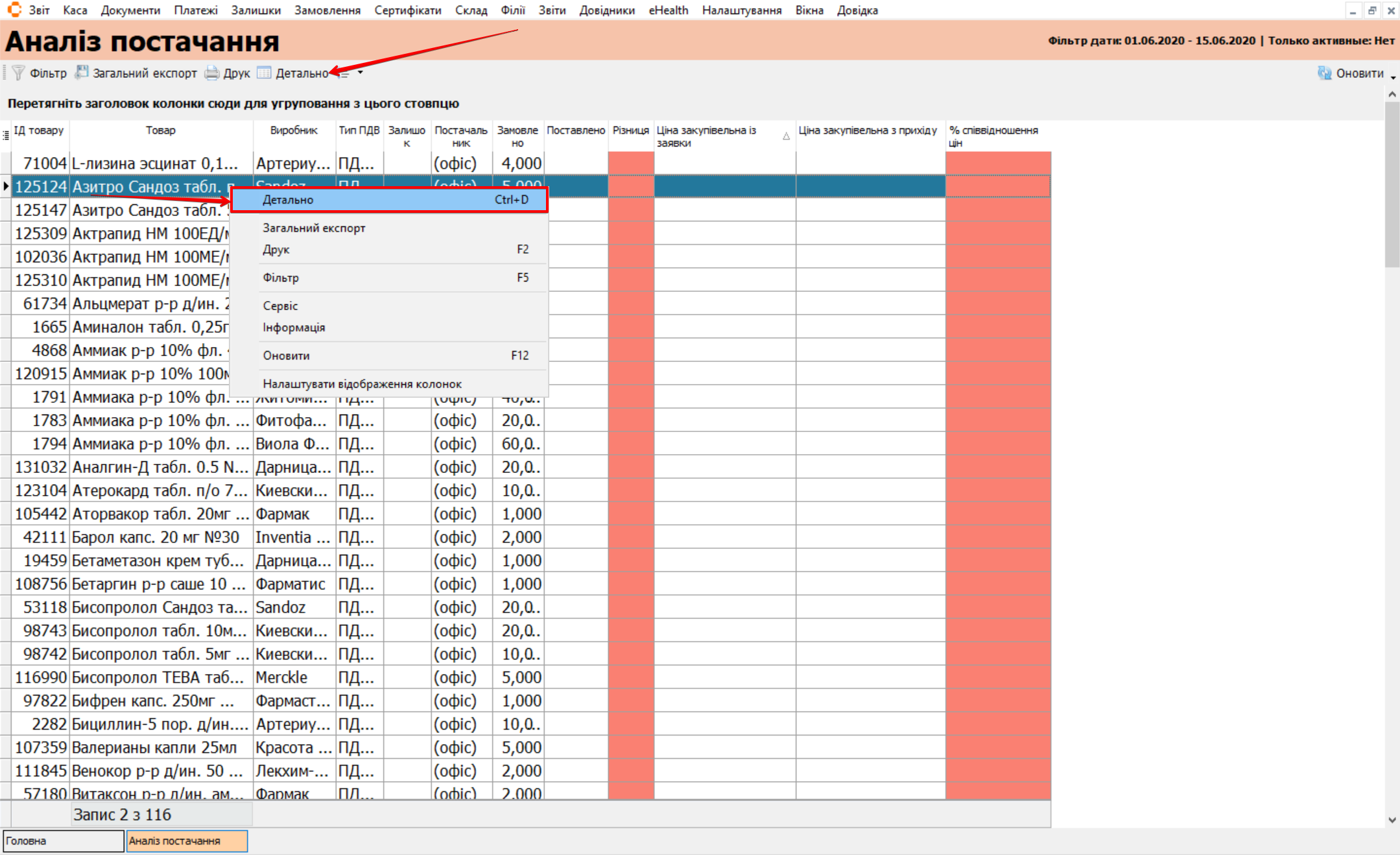Image resolution: width=1400 pixels, height=855 pixels.
Task: Choose Налаштувати відображення колонок menu entry
Action: [x=362, y=384]
